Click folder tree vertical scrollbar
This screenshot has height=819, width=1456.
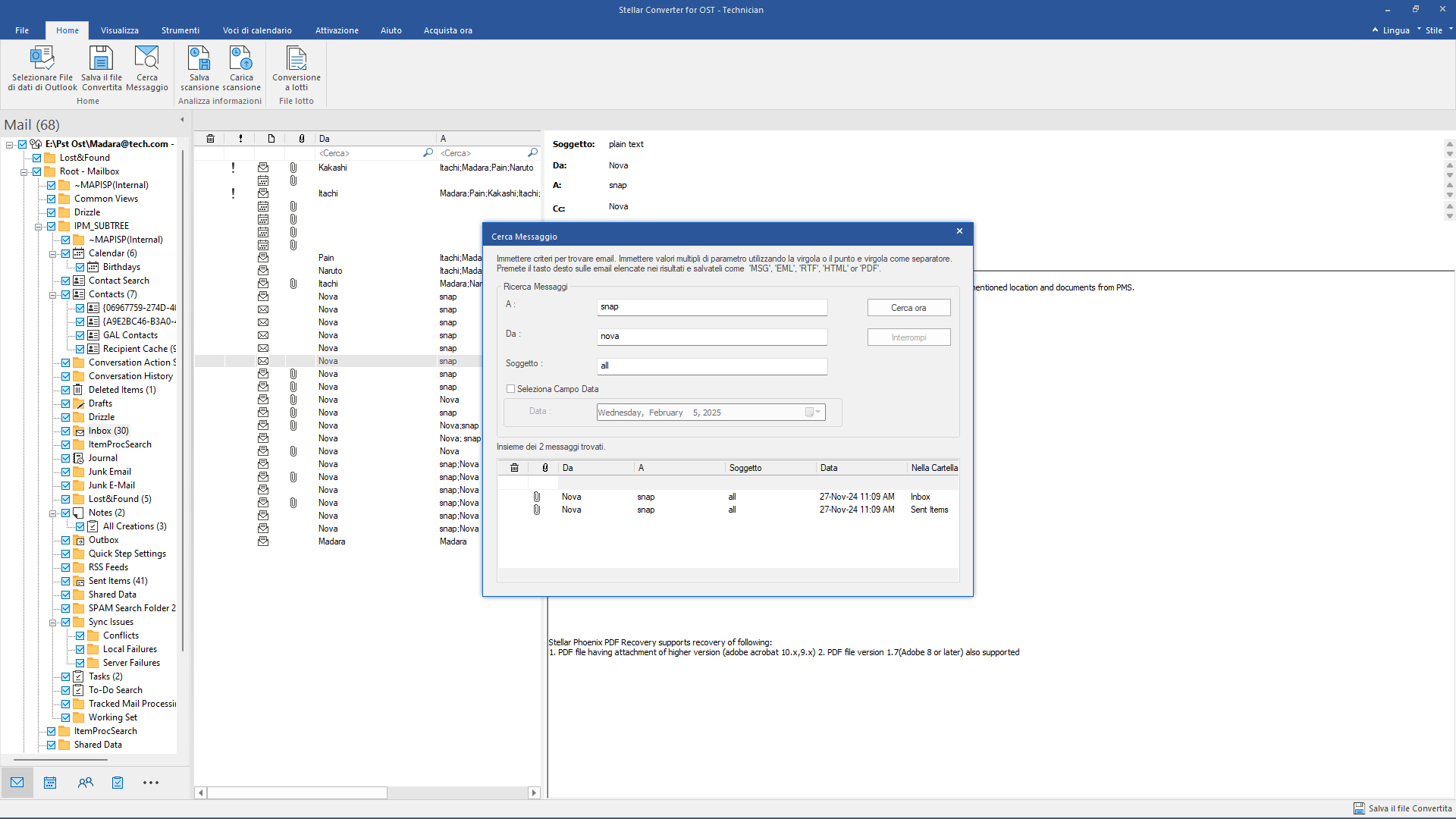(x=183, y=400)
